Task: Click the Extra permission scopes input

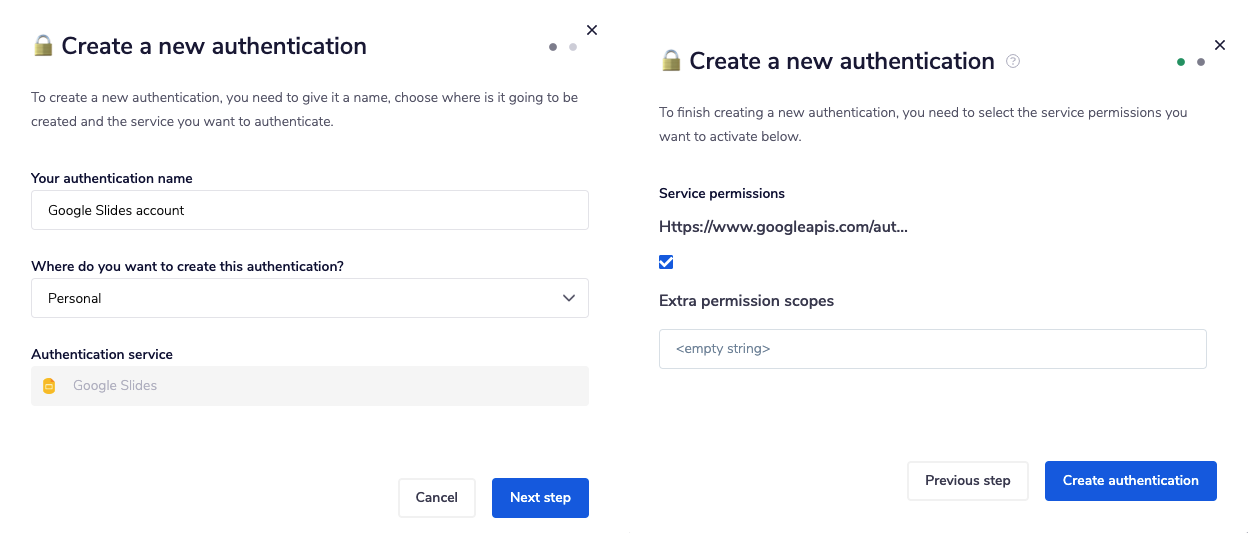Action: pyautogui.click(x=932, y=349)
